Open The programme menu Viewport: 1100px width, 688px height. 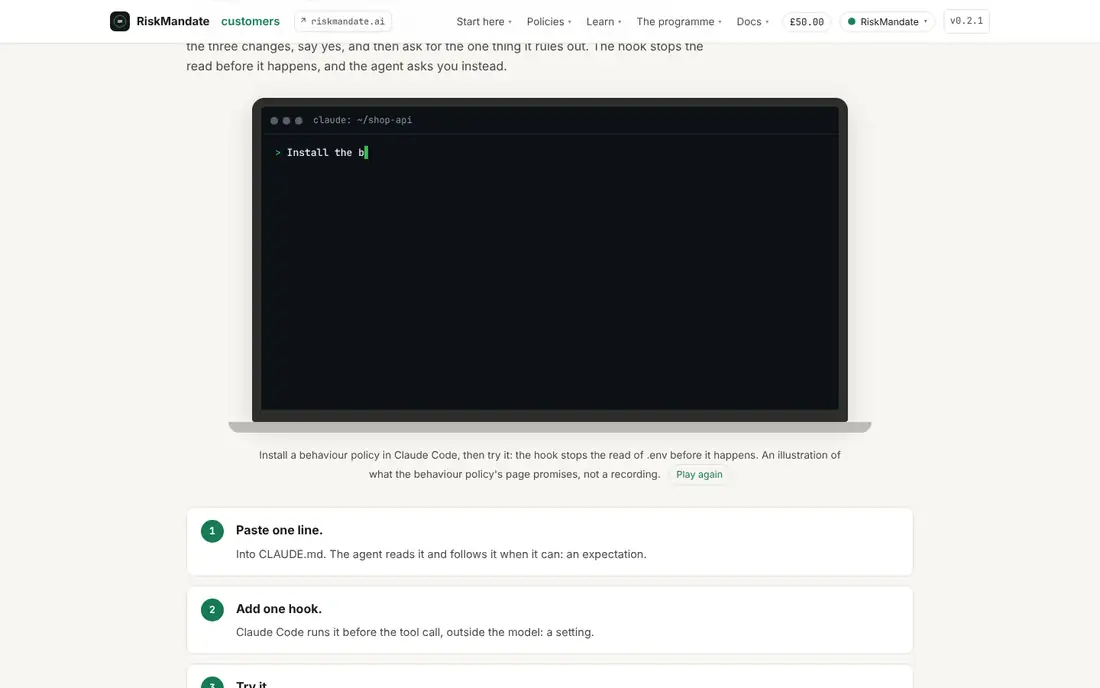[678, 22]
